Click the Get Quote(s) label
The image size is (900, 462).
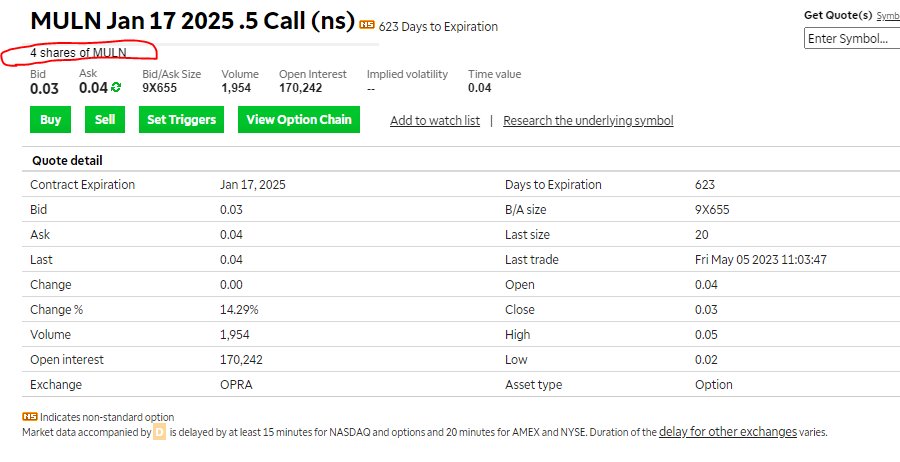[x=838, y=15]
